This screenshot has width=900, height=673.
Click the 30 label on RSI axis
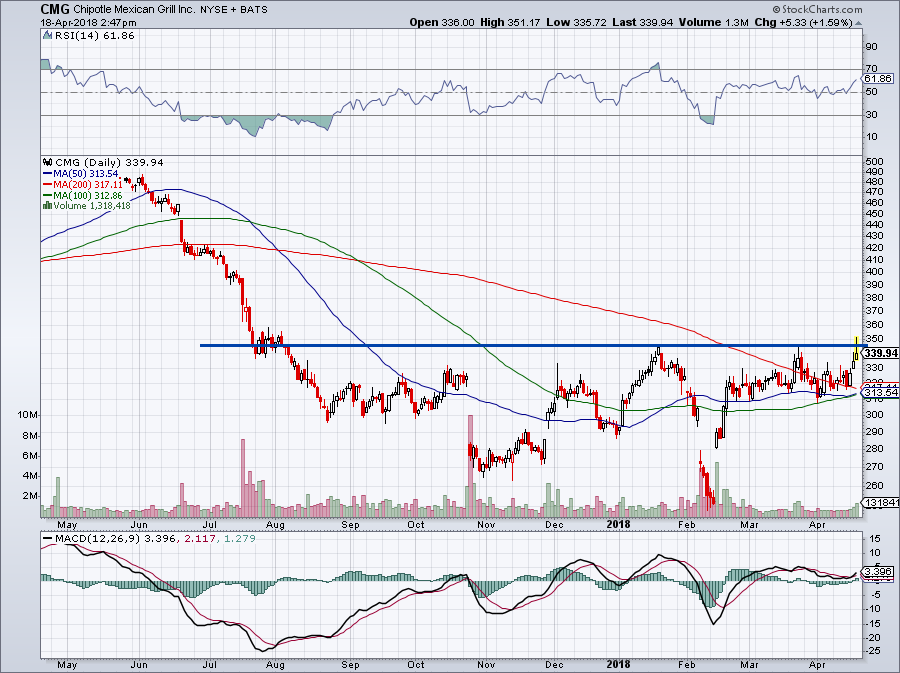[x=871, y=115]
